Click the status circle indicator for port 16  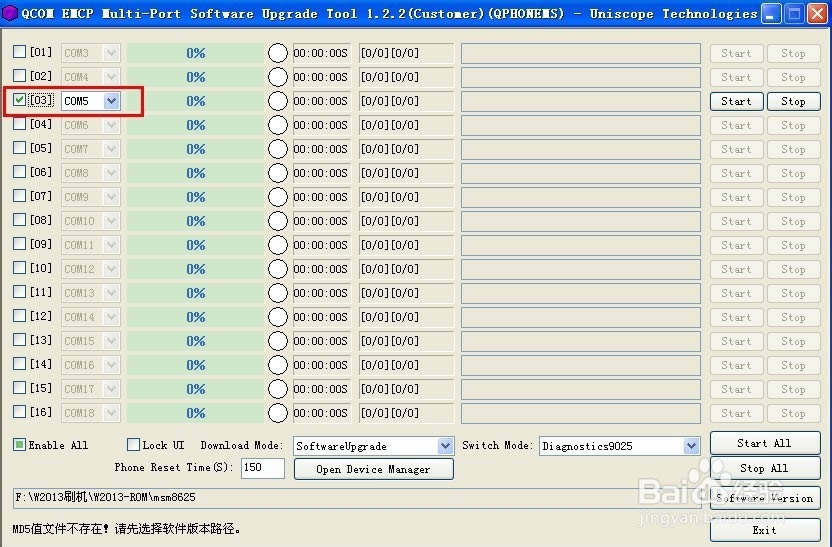point(278,413)
